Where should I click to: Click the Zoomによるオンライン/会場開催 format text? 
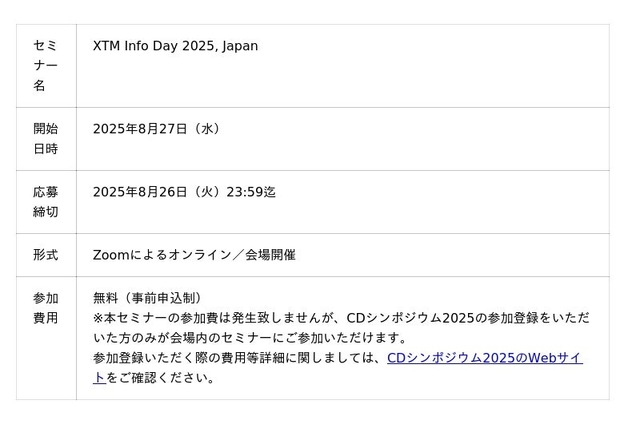pyautogui.click(x=194, y=255)
